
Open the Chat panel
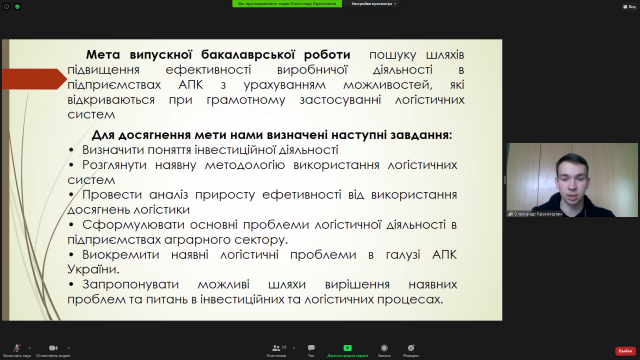tap(311, 350)
